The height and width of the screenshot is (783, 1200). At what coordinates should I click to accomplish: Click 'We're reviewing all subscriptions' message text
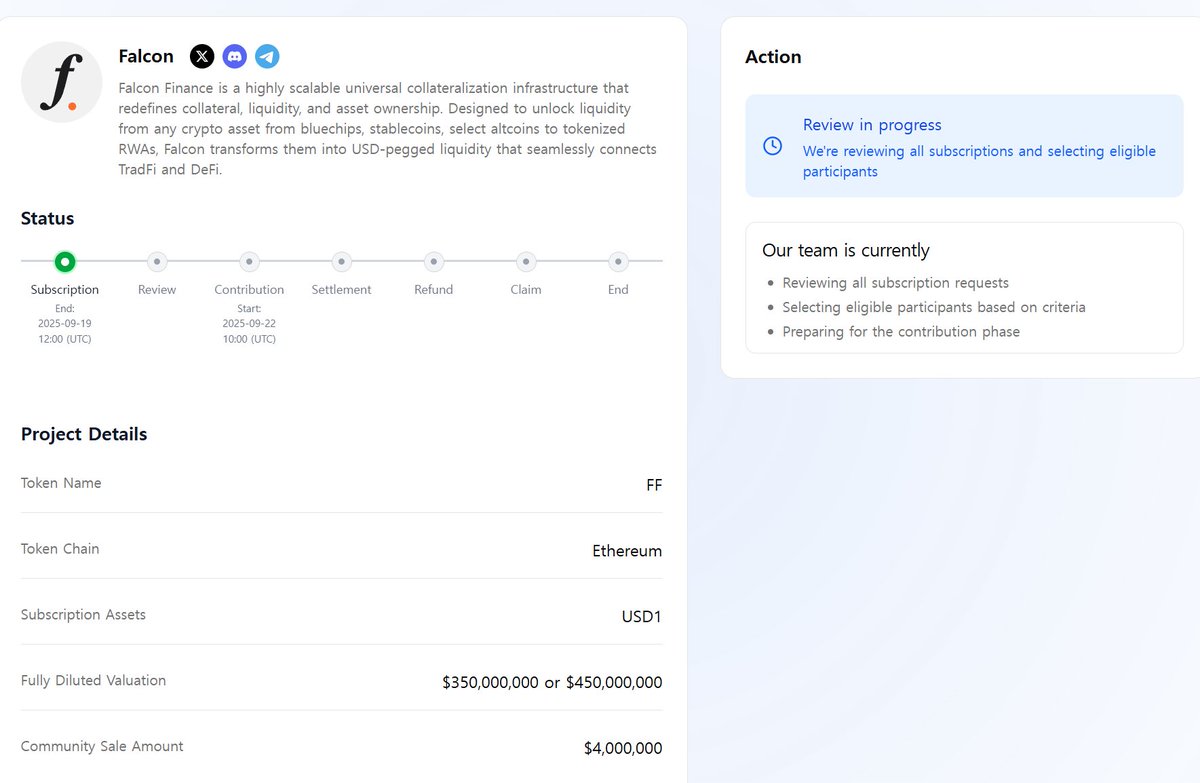click(979, 161)
